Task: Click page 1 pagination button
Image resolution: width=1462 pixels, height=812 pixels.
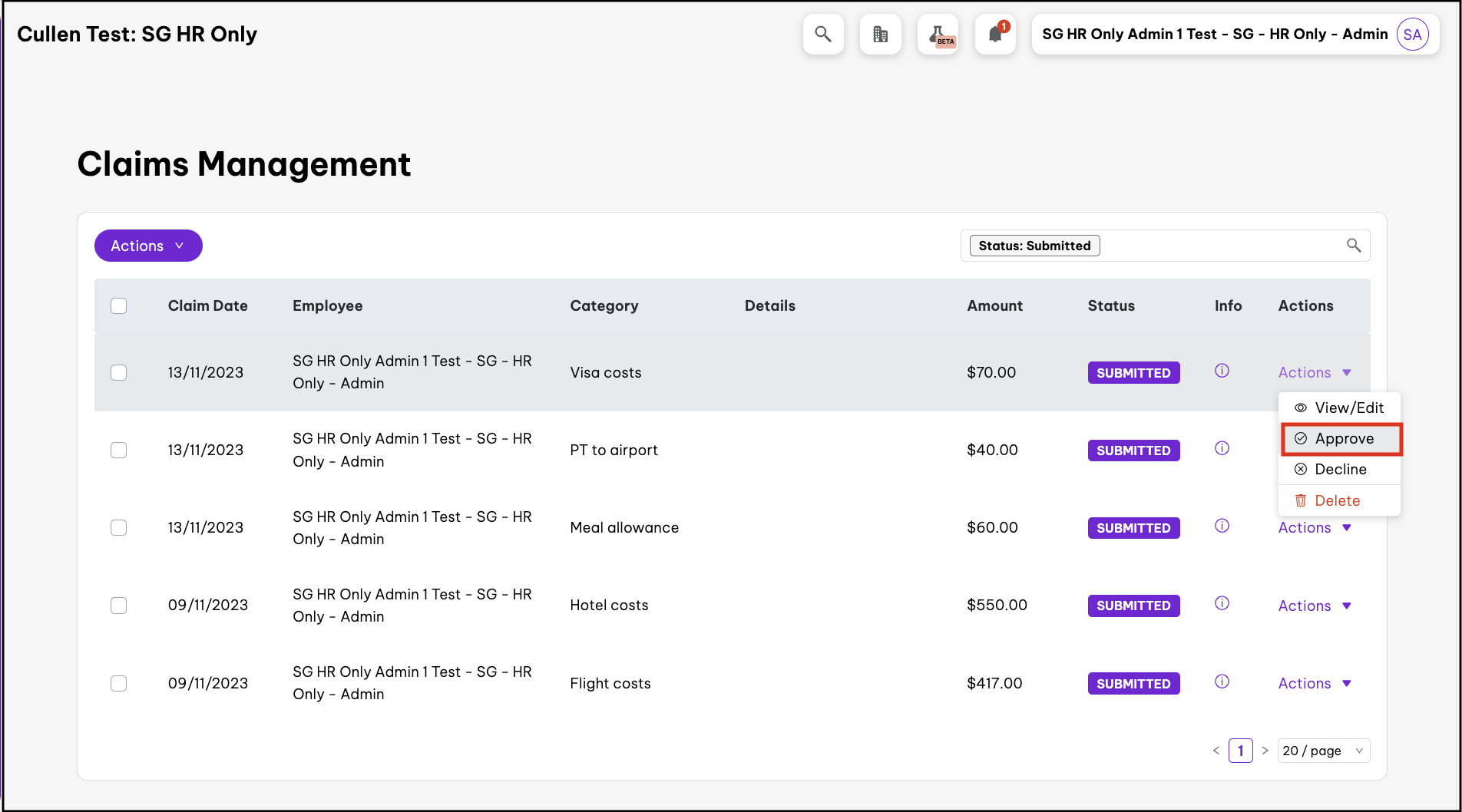Action: 1240,751
